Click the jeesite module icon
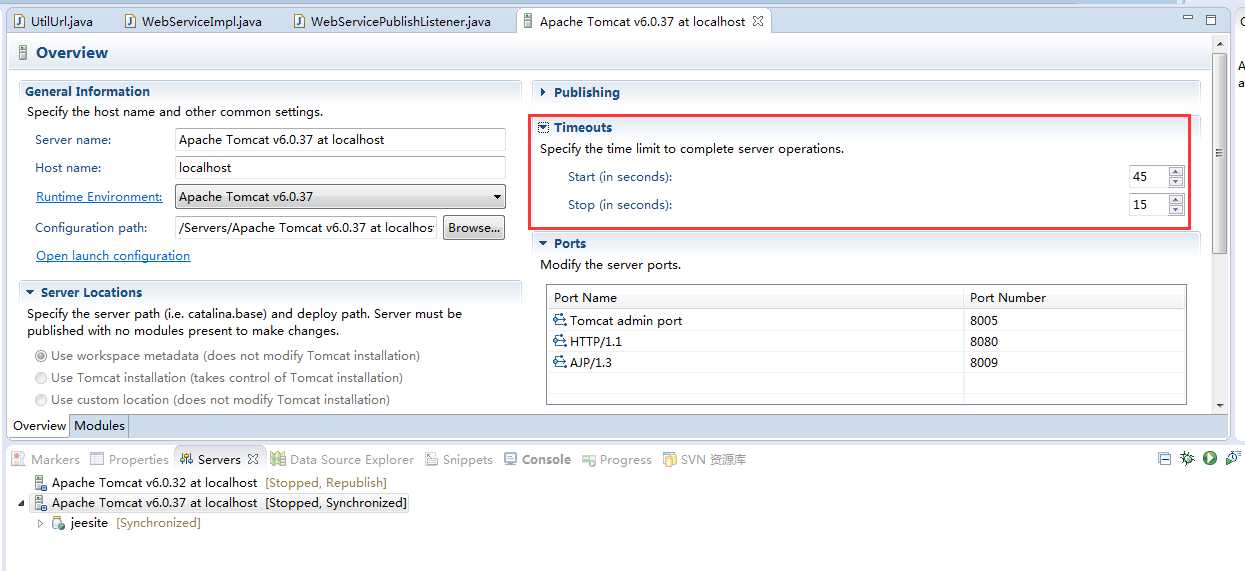The image size is (1245, 571). [x=59, y=523]
